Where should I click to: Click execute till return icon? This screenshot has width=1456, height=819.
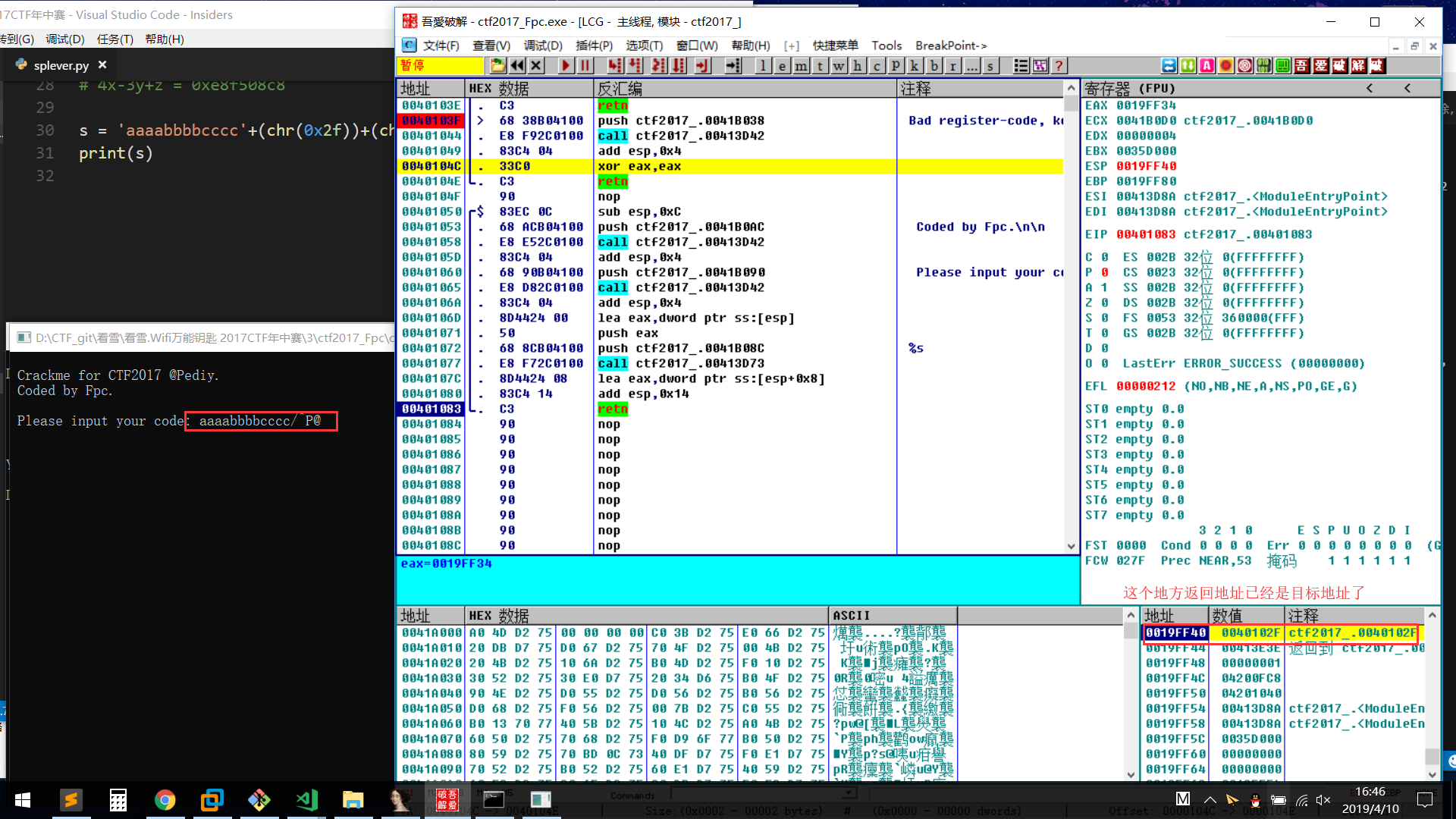pos(702,66)
